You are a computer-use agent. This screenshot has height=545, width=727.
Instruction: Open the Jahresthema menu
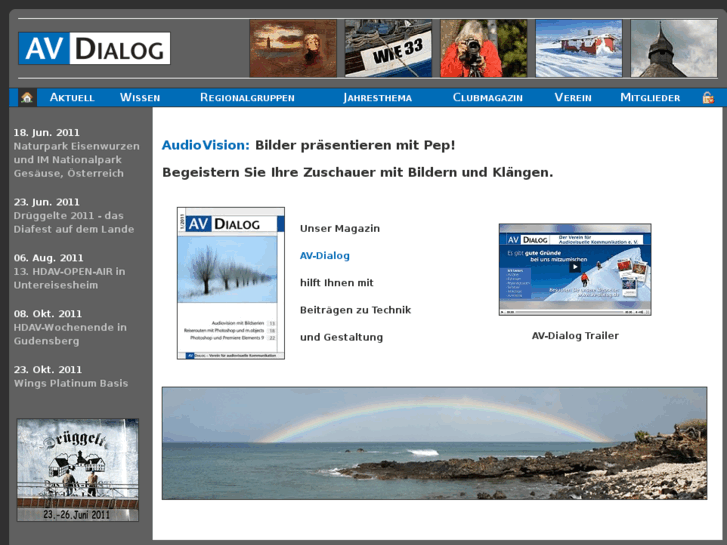point(377,97)
